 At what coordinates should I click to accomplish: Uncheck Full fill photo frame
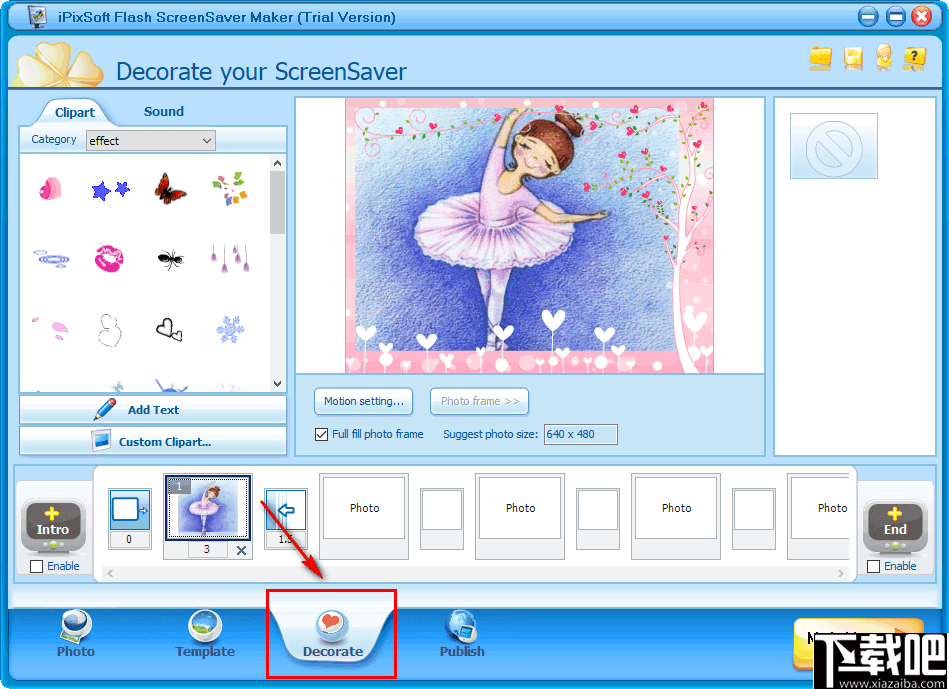point(321,434)
